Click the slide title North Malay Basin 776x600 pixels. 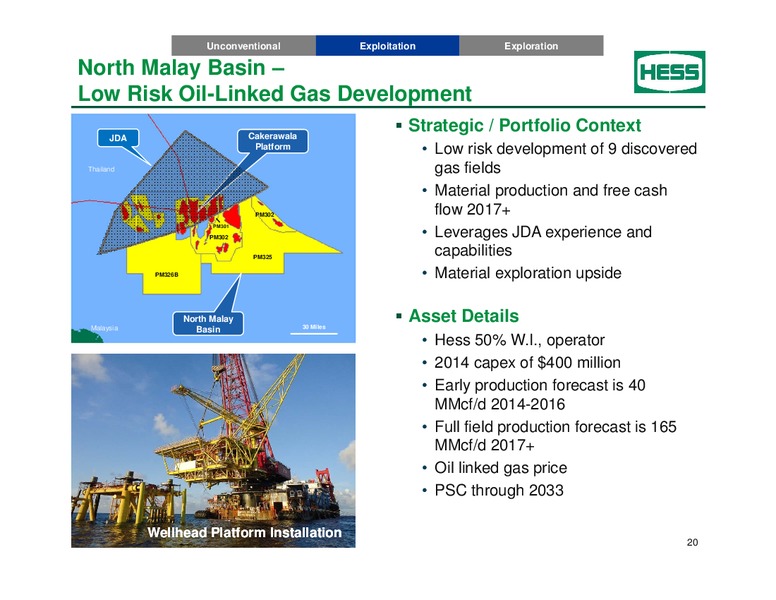coord(181,68)
